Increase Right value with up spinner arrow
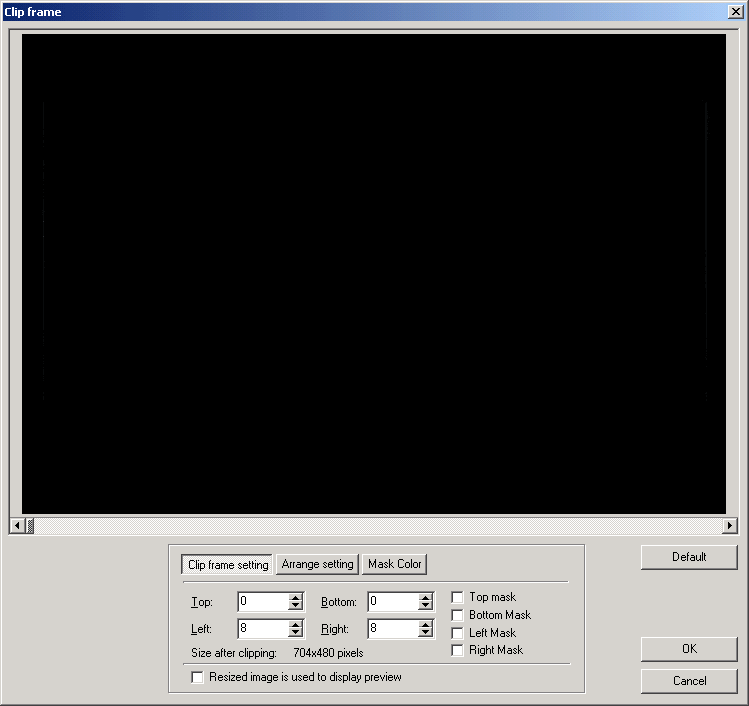Viewport: 749px width, 706px height. click(x=425, y=624)
